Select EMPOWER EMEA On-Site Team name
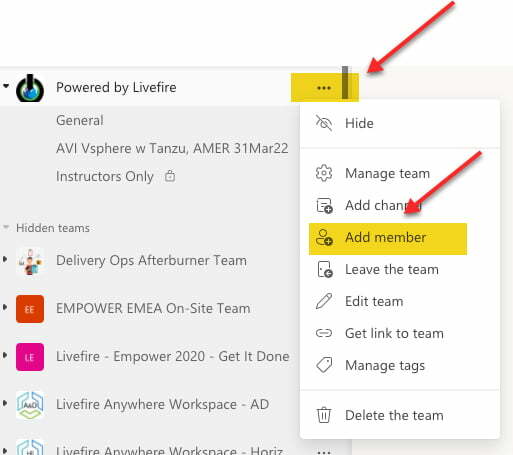This screenshot has width=513, height=455. 153,308
